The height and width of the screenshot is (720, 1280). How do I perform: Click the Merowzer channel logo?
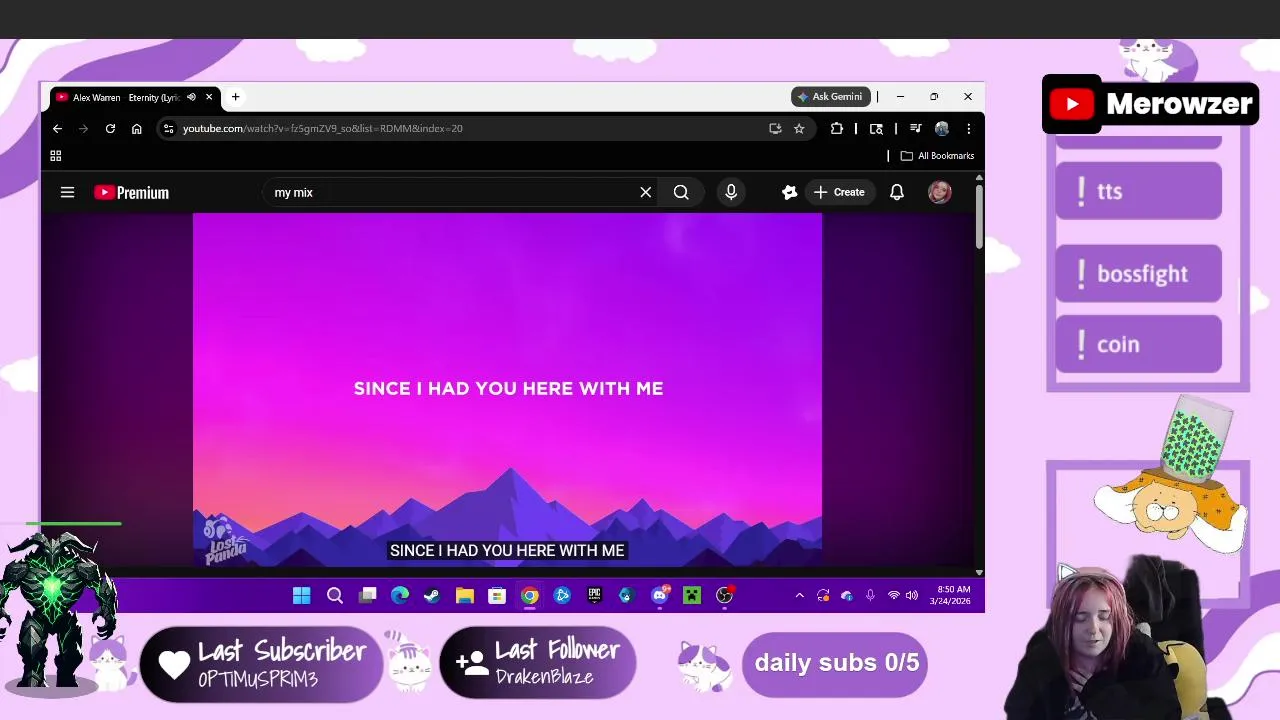click(1150, 104)
